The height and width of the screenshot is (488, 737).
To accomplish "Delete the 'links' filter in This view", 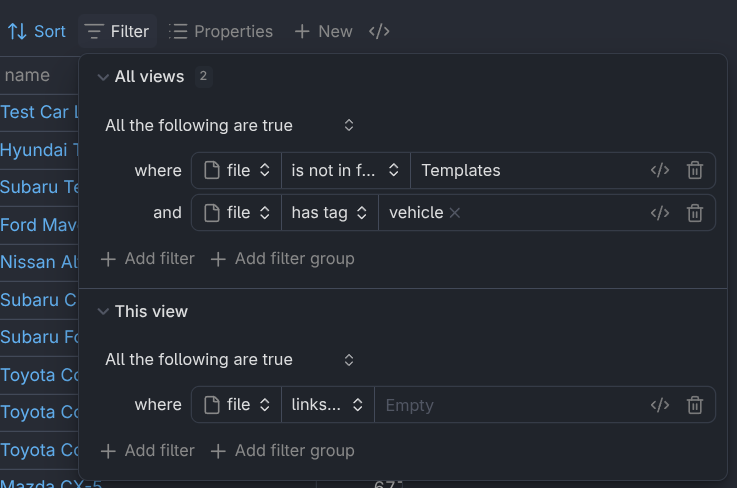I will [695, 405].
